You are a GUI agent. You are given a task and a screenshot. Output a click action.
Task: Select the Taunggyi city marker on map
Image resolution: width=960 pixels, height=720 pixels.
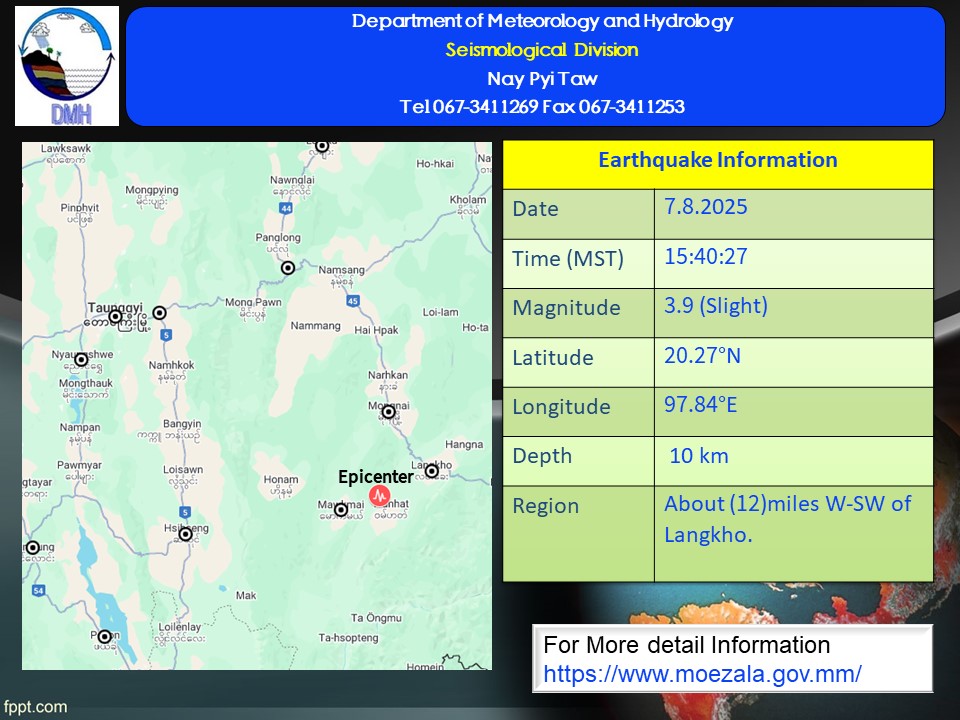pyautogui.click(x=115, y=317)
